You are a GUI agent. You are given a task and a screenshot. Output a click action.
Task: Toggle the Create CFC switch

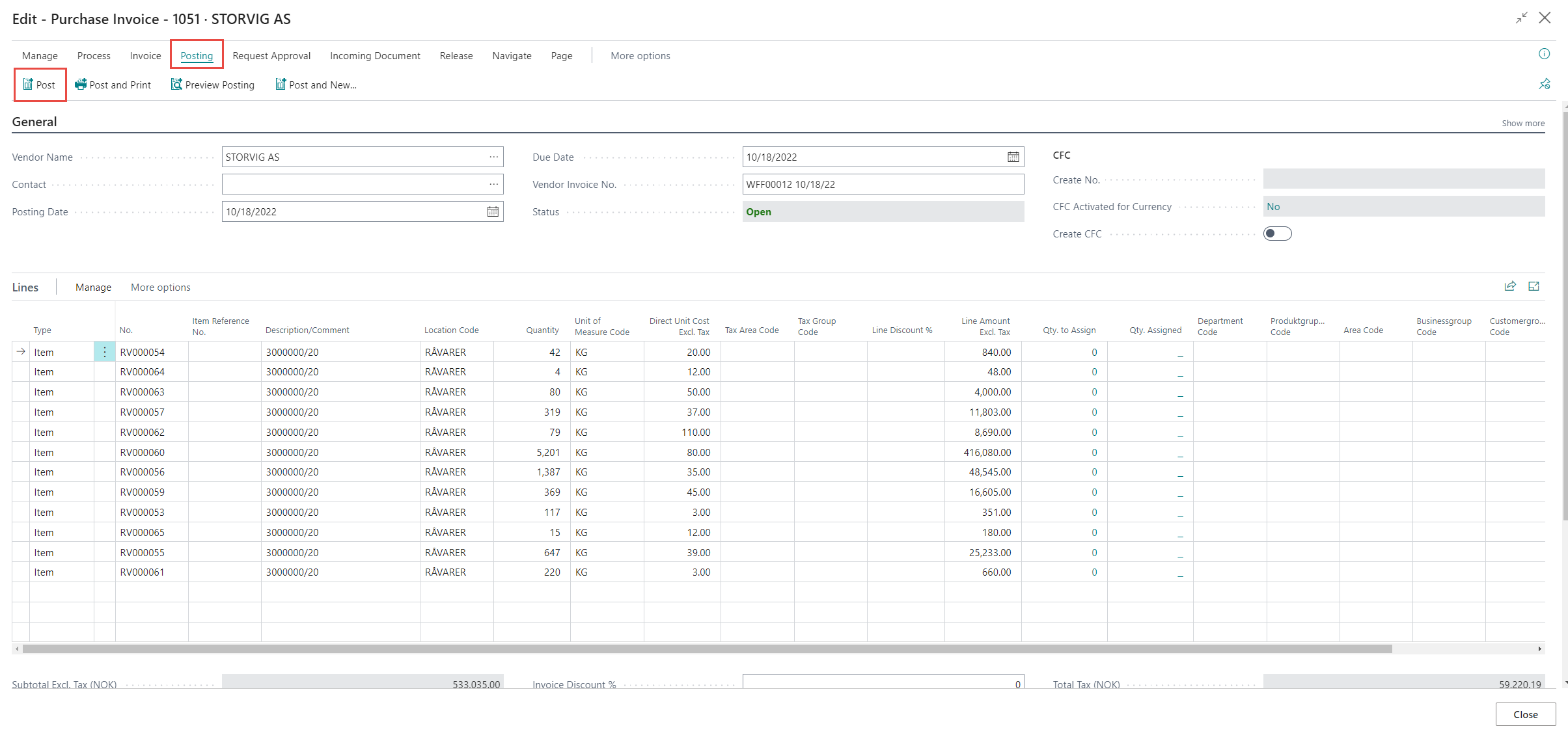[x=1277, y=234]
